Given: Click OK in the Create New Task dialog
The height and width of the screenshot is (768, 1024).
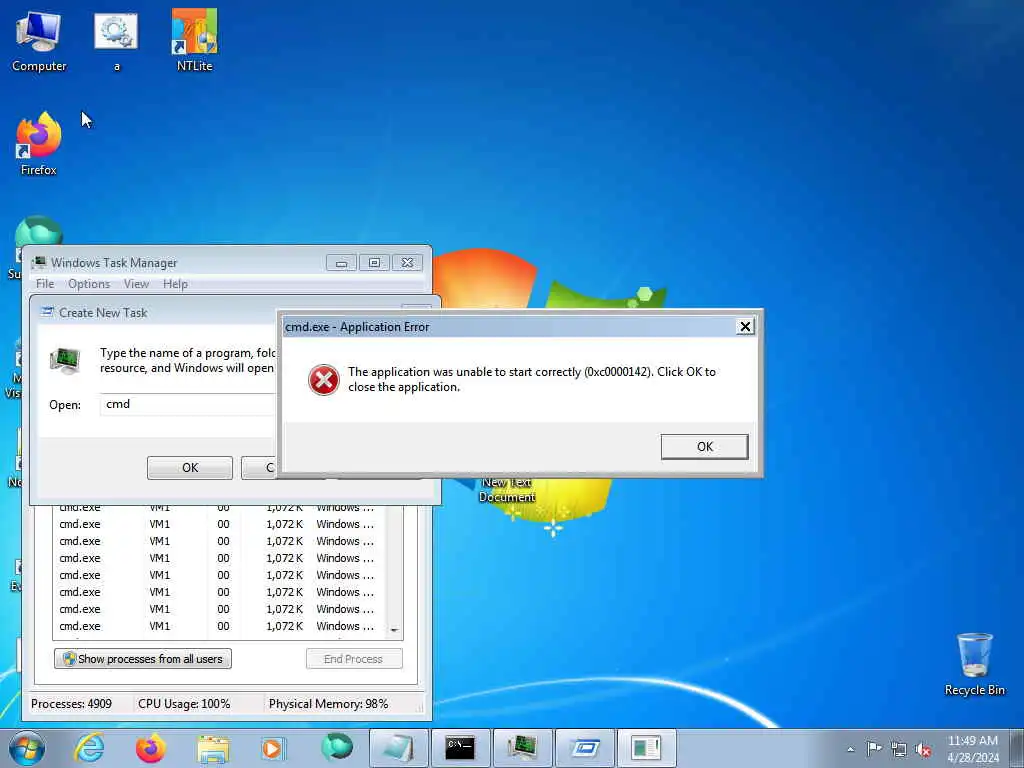Looking at the screenshot, I should [189, 468].
